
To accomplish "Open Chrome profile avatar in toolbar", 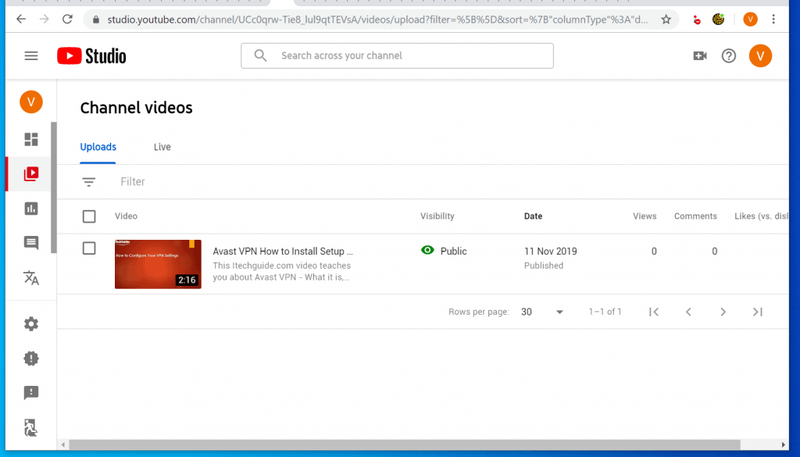I will pyautogui.click(x=750, y=19).
